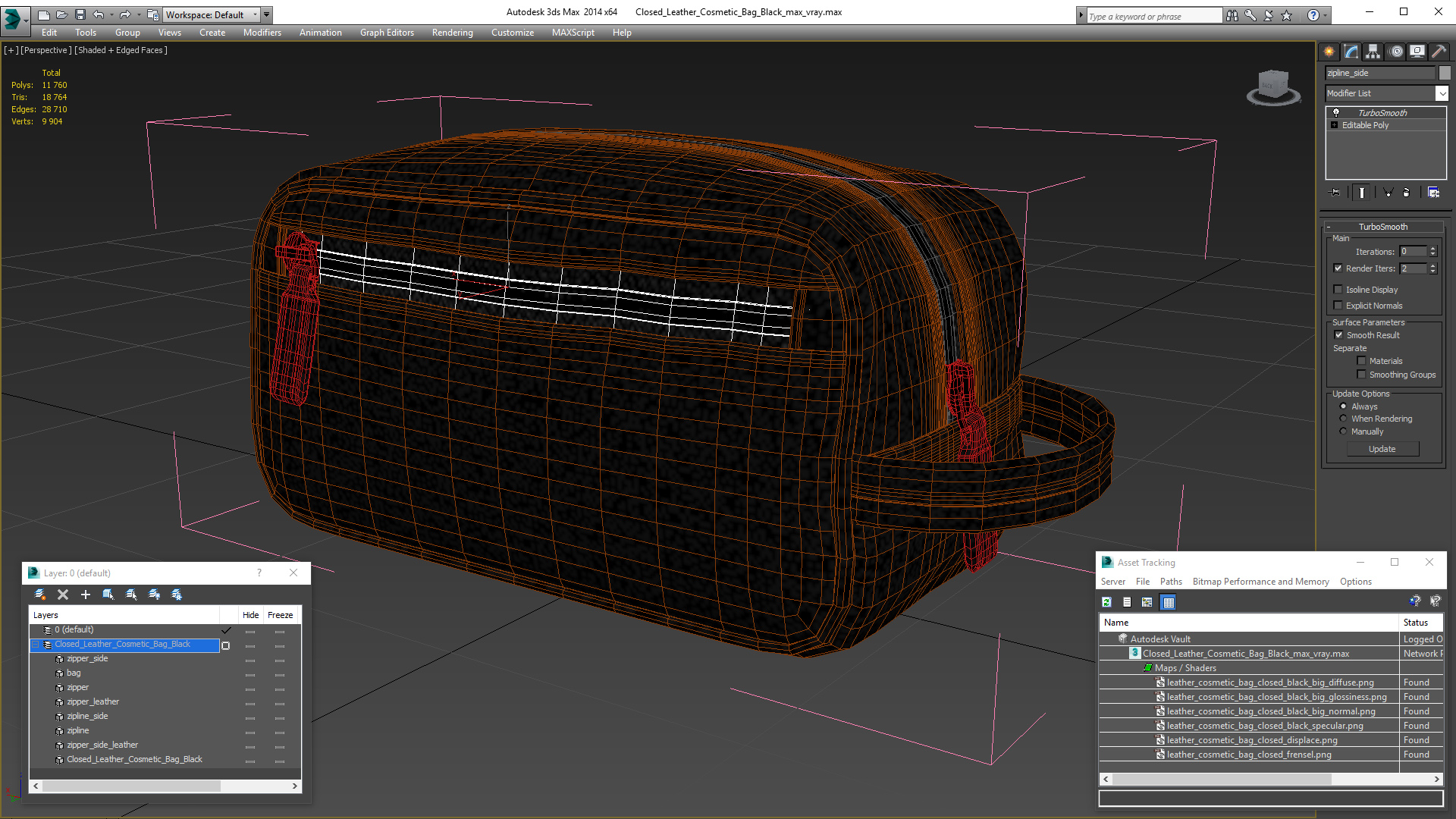Toggle TurboSmooth modifier lightbulb
Screen dimensions: 1456x819
[x=1335, y=112]
